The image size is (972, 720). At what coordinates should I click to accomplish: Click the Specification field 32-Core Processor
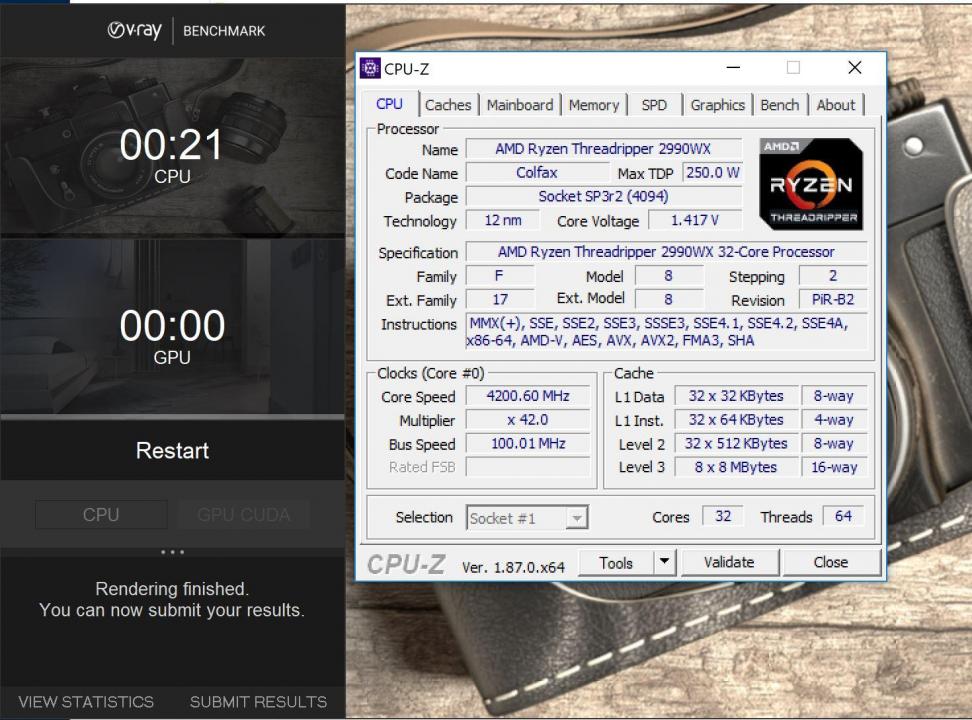[x=666, y=252]
